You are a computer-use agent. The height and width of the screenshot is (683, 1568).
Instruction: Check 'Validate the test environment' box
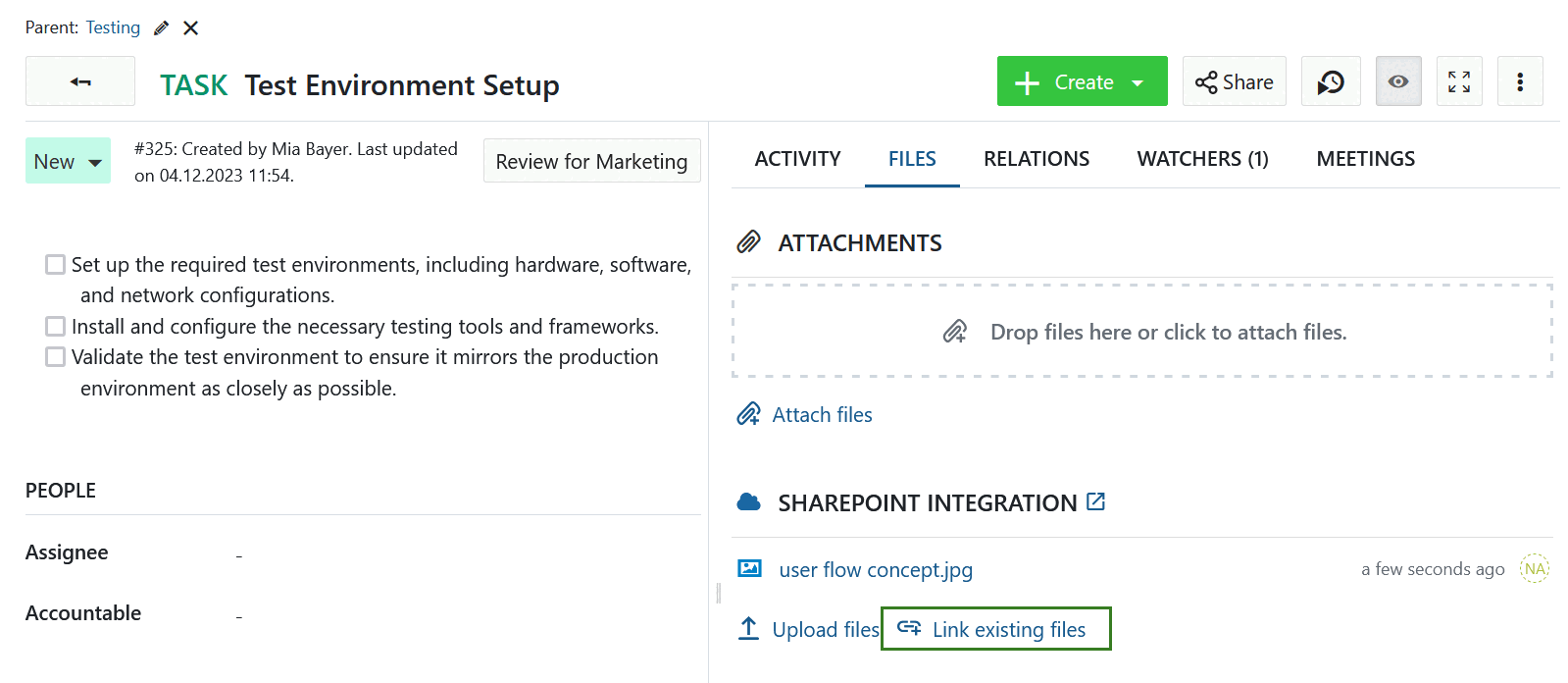(56, 357)
